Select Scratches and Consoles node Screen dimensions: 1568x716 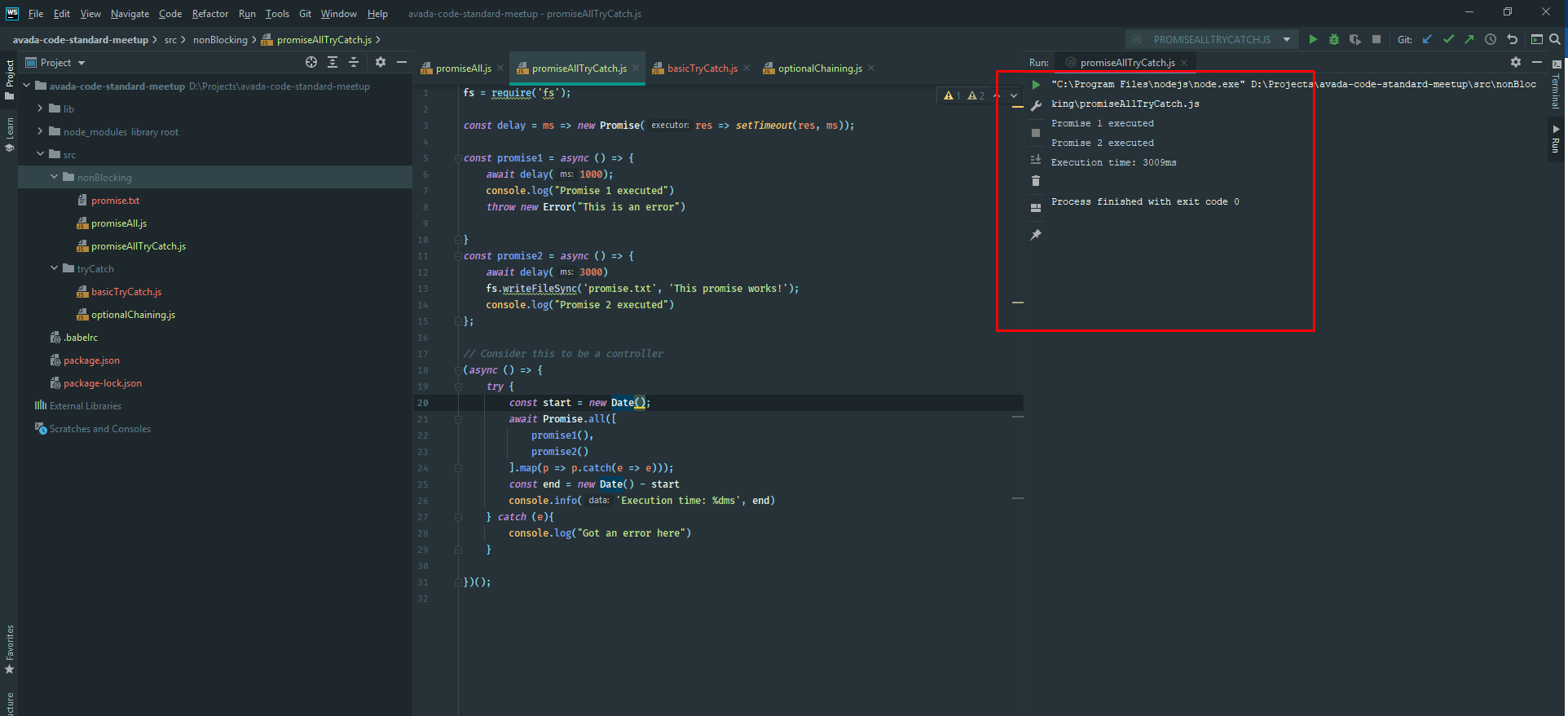[x=99, y=429]
